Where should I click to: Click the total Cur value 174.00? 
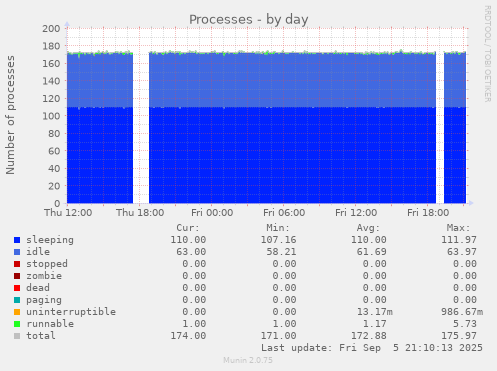188,336
